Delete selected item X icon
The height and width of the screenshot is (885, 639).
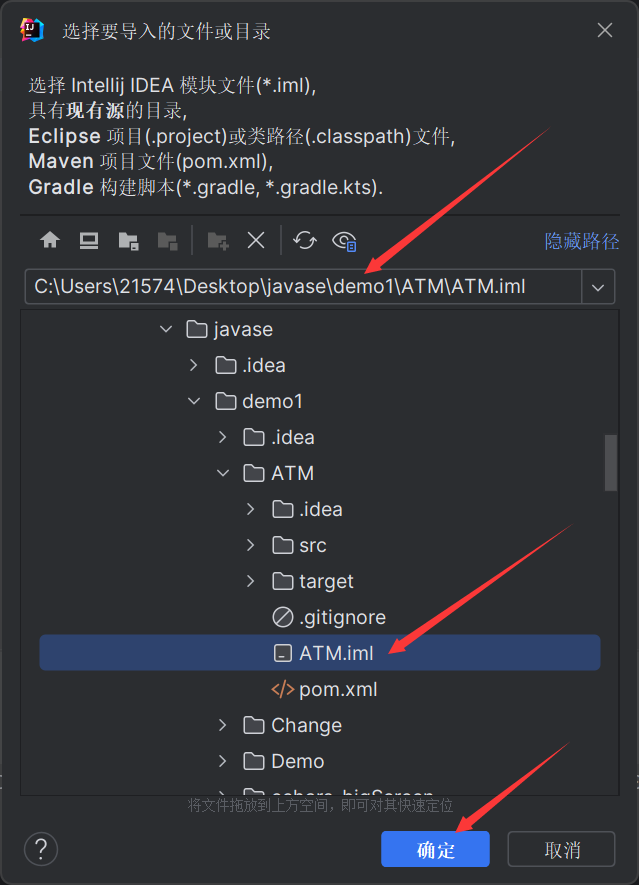tap(256, 241)
